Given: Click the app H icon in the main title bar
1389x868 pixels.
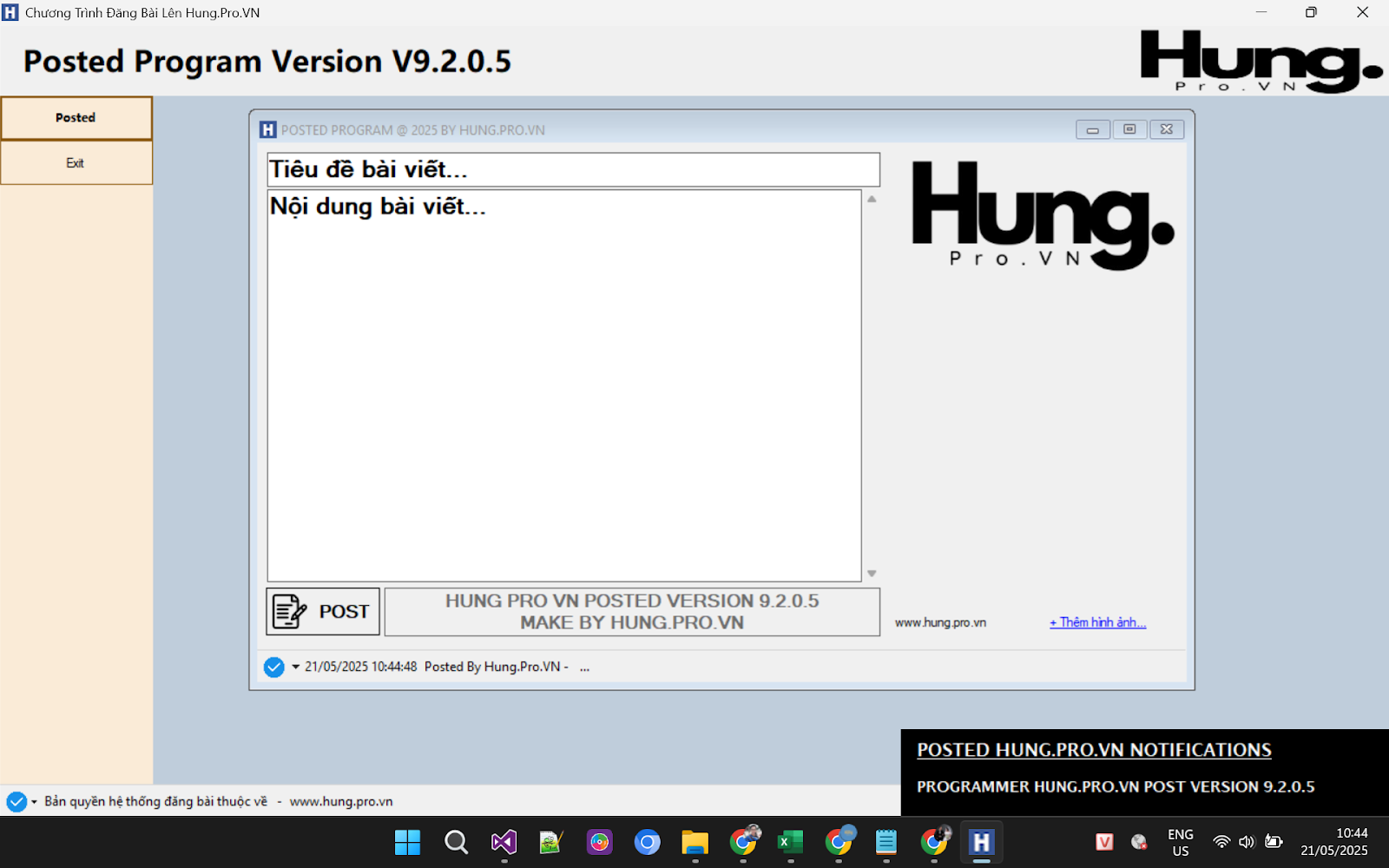Looking at the screenshot, I should click(x=10, y=13).
